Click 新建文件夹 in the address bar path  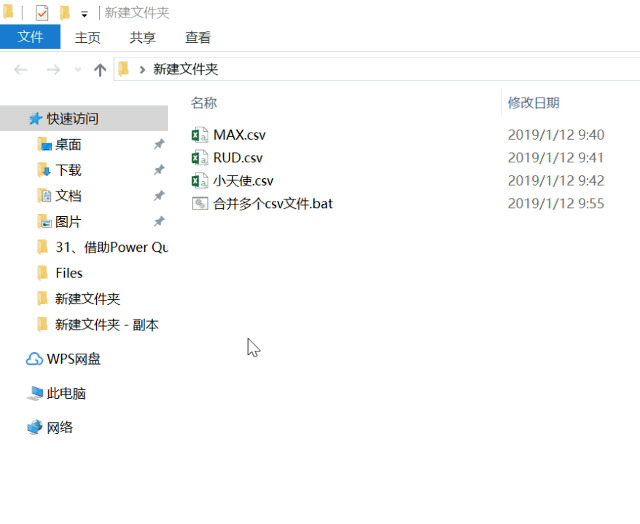(185, 69)
